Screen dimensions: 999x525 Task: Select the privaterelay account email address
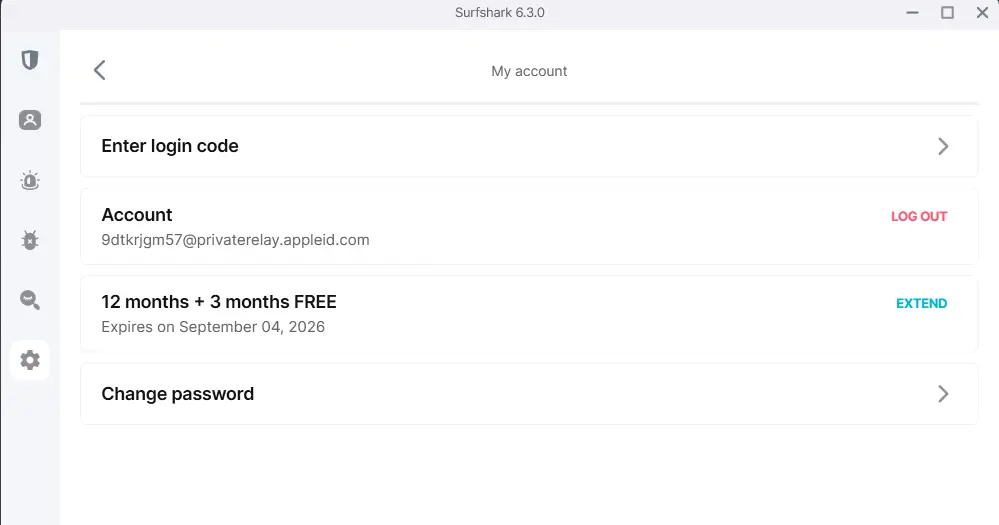tap(235, 240)
